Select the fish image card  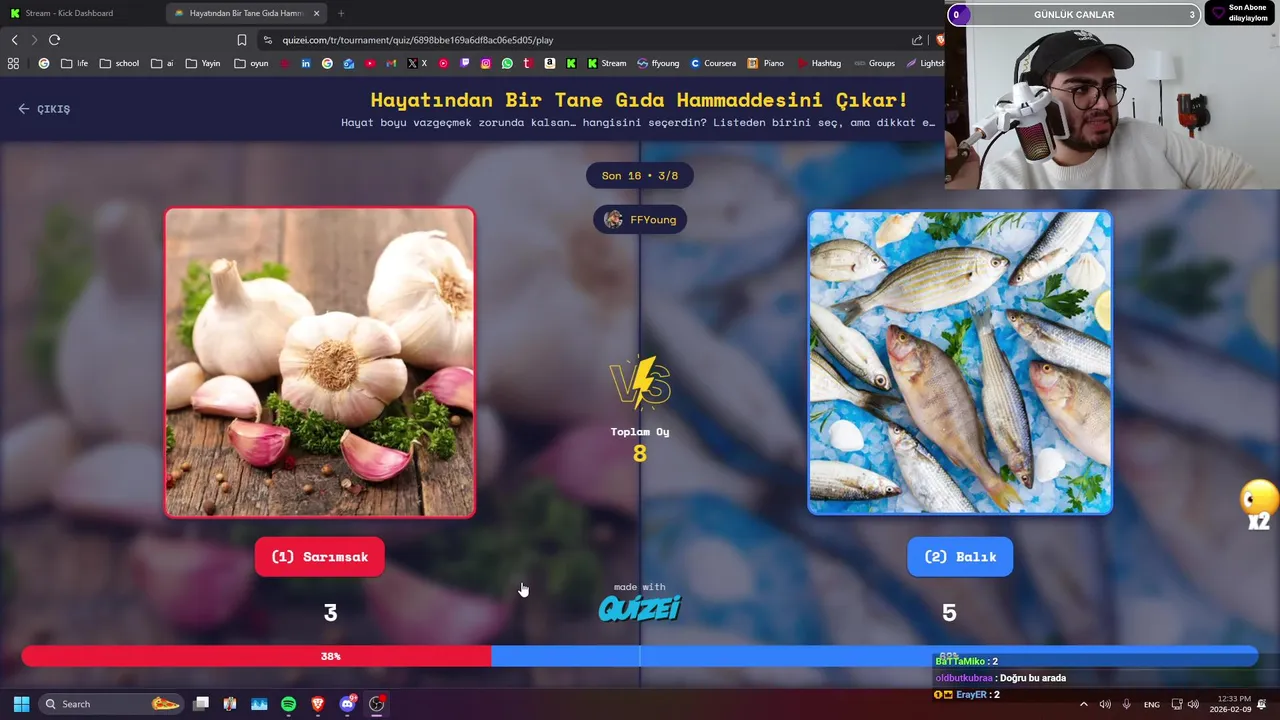(960, 362)
